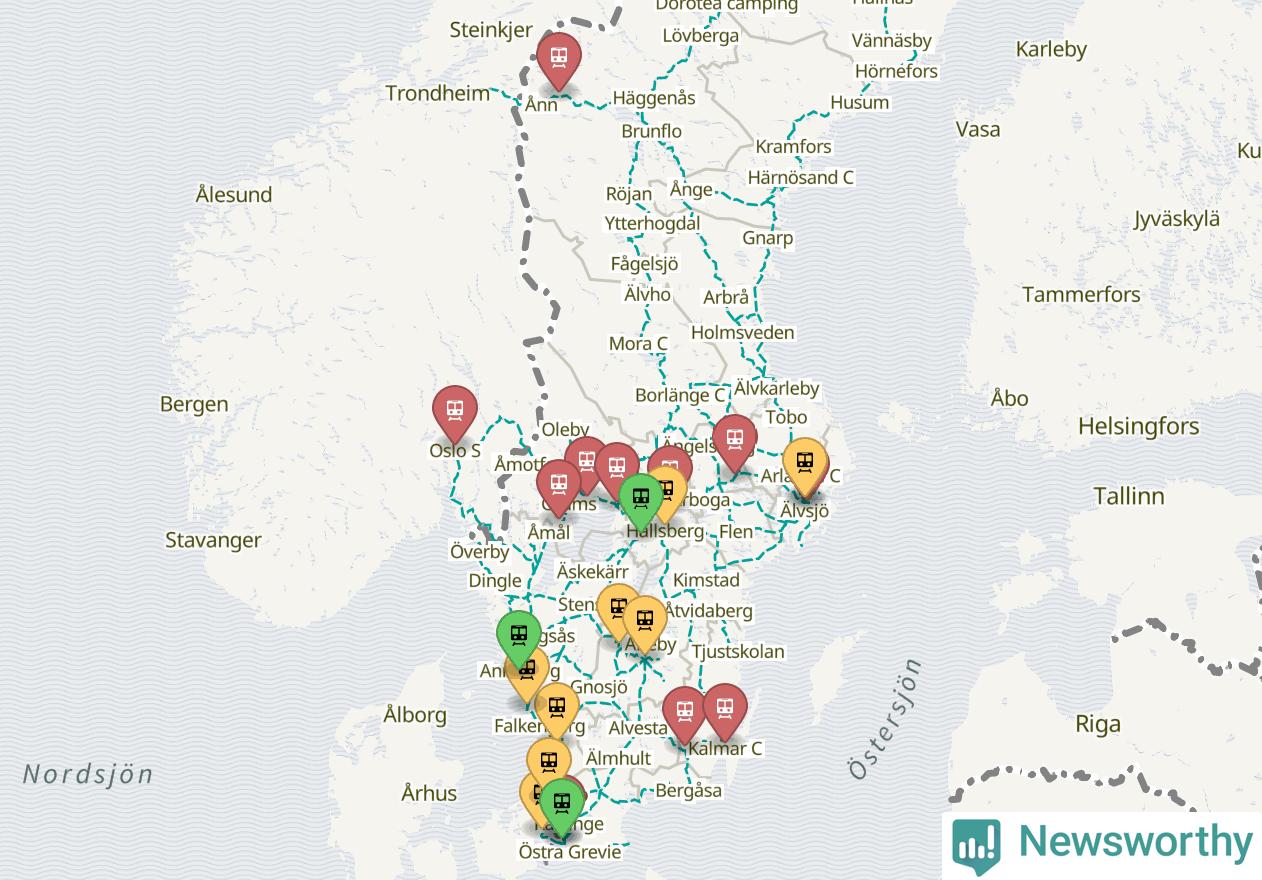Click the Helsingfors label
The height and width of the screenshot is (880, 1262).
(1138, 426)
